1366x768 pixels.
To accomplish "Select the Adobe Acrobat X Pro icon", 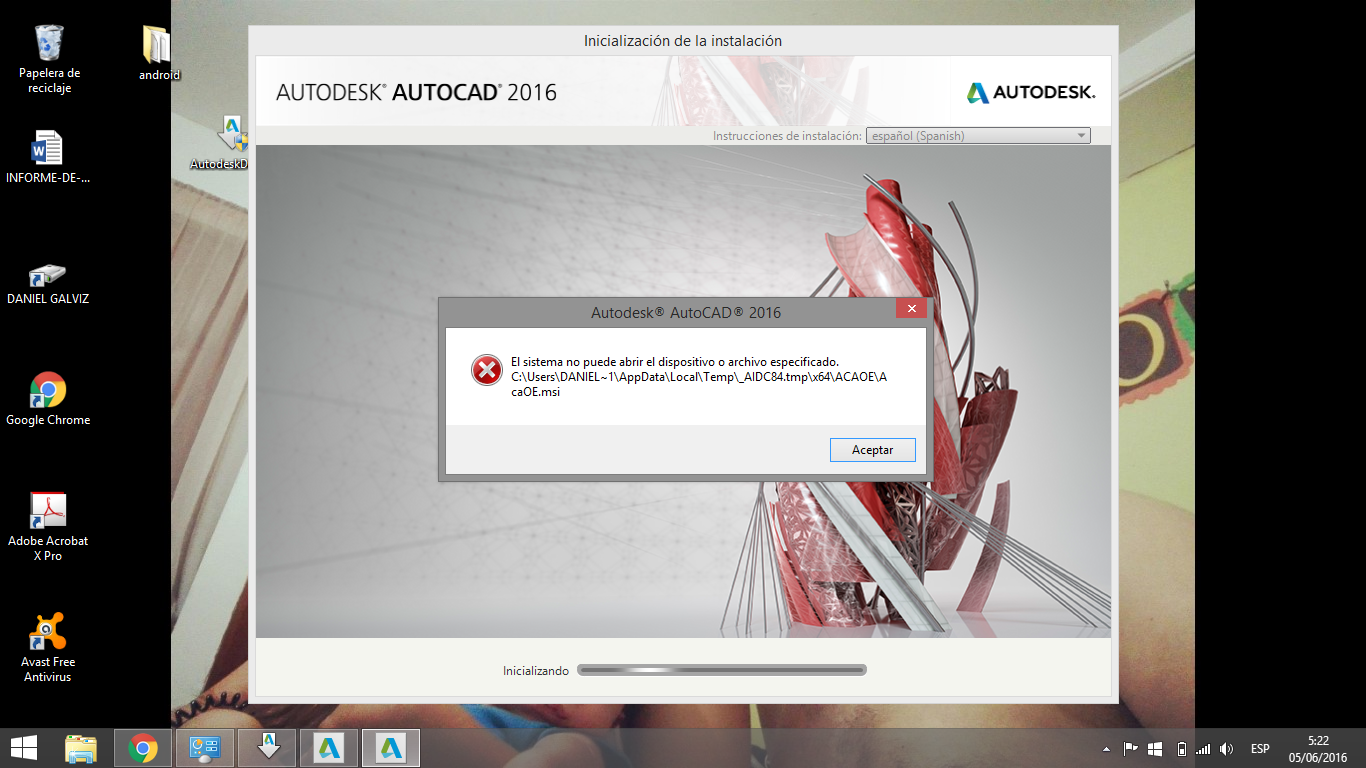I will click(x=48, y=527).
